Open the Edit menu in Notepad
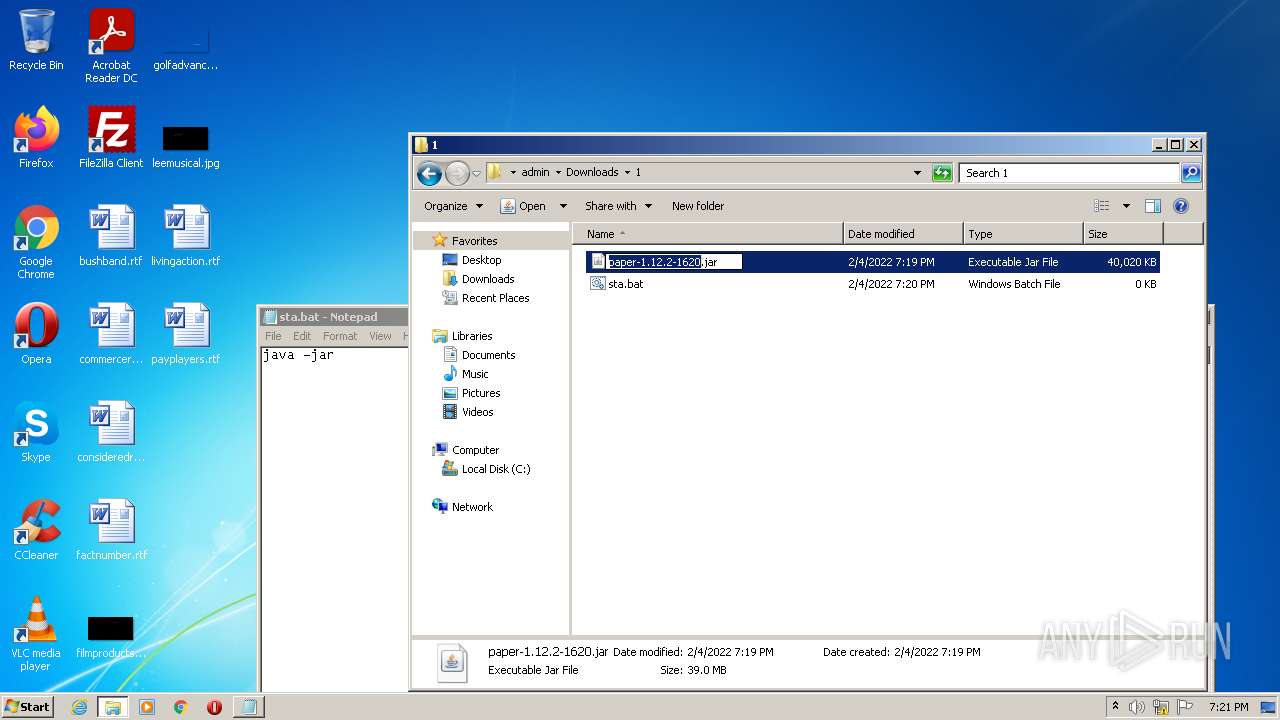Viewport: 1280px width, 720px height. click(302, 336)
